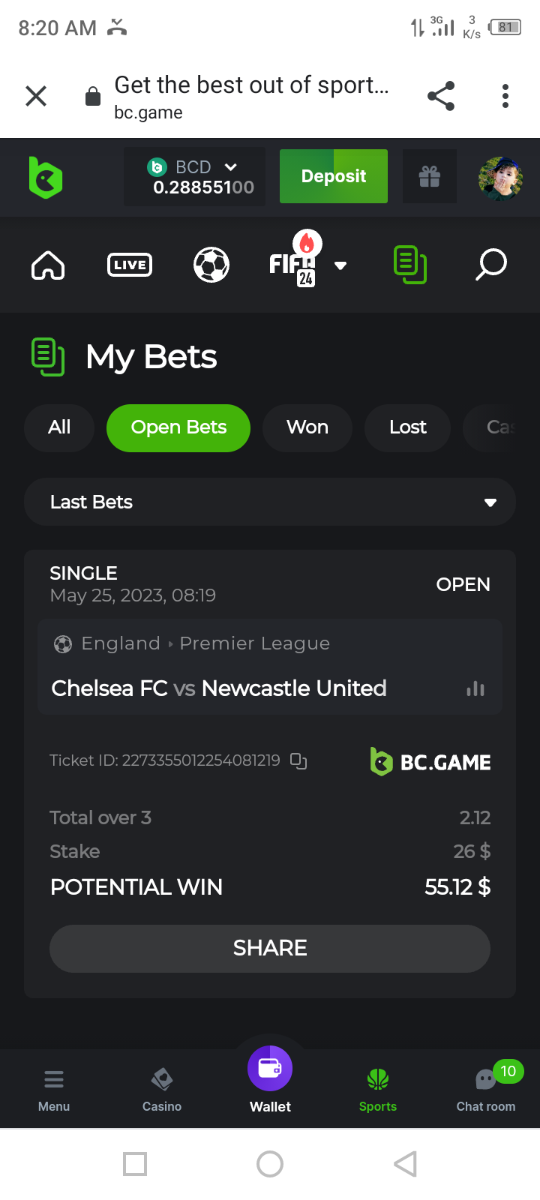The height and width of the screenshot is (1200, 540).
Task: Open the user profile avatar
Action: 500,178
